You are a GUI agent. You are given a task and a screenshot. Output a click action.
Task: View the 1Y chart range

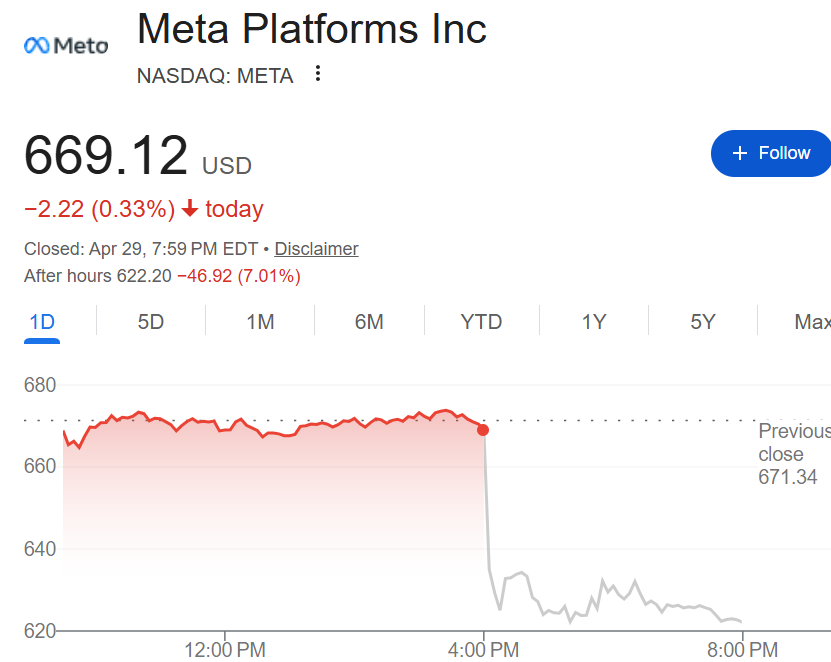click(594, 322)
